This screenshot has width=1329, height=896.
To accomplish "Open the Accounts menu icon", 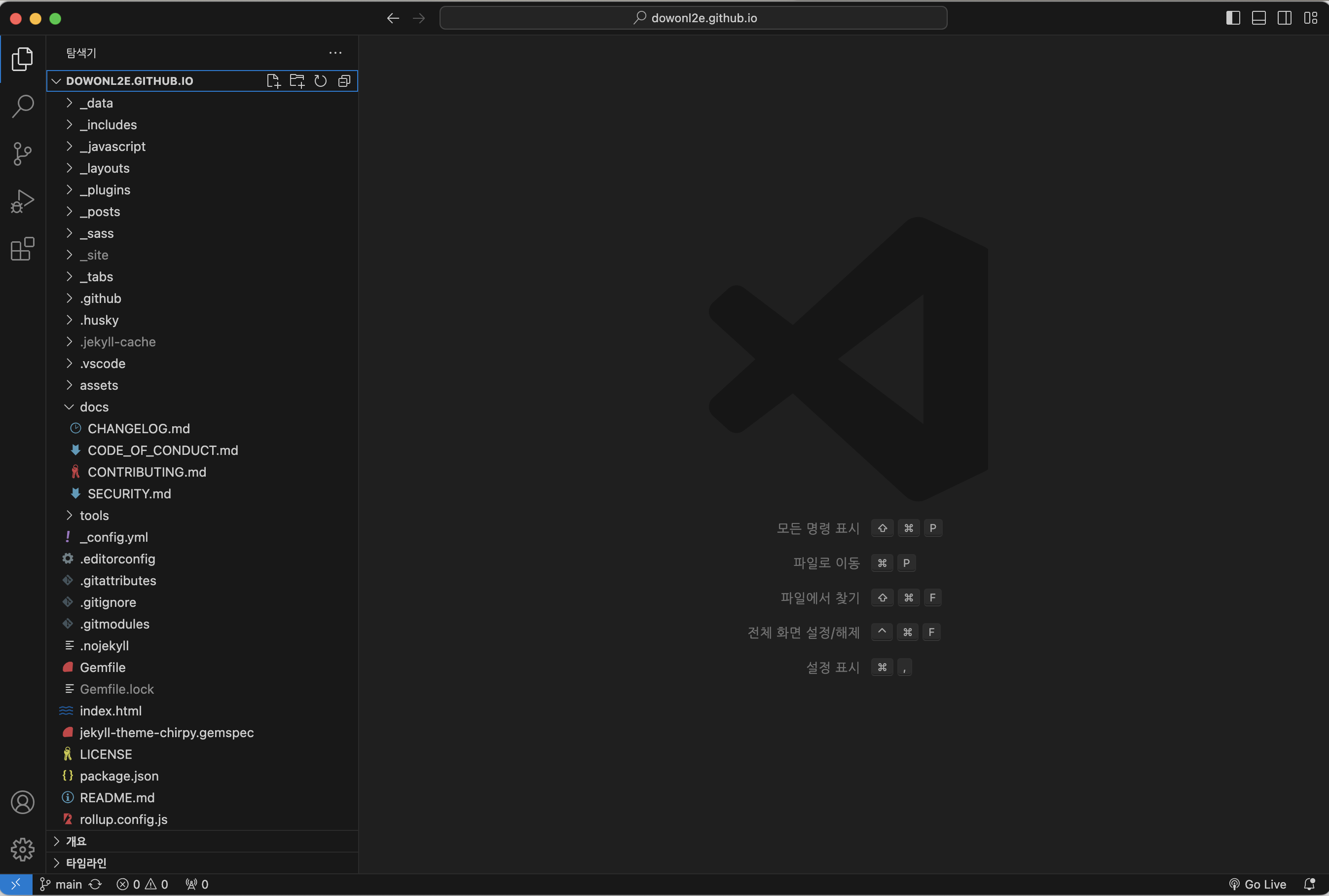I will pyautogui.click(x=22, y=802).
